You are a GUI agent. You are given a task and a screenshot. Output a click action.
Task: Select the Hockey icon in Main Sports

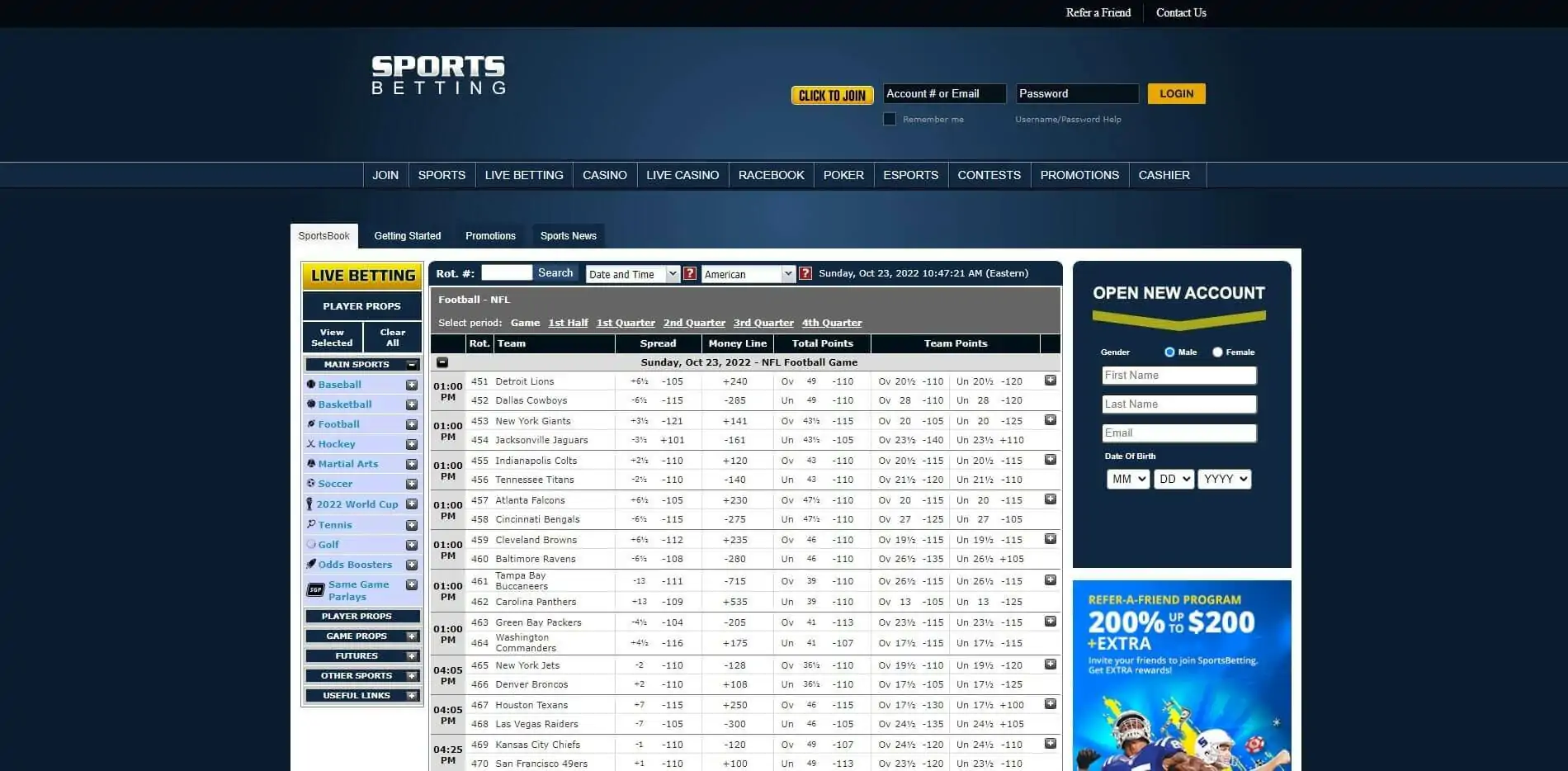[311, 443]
